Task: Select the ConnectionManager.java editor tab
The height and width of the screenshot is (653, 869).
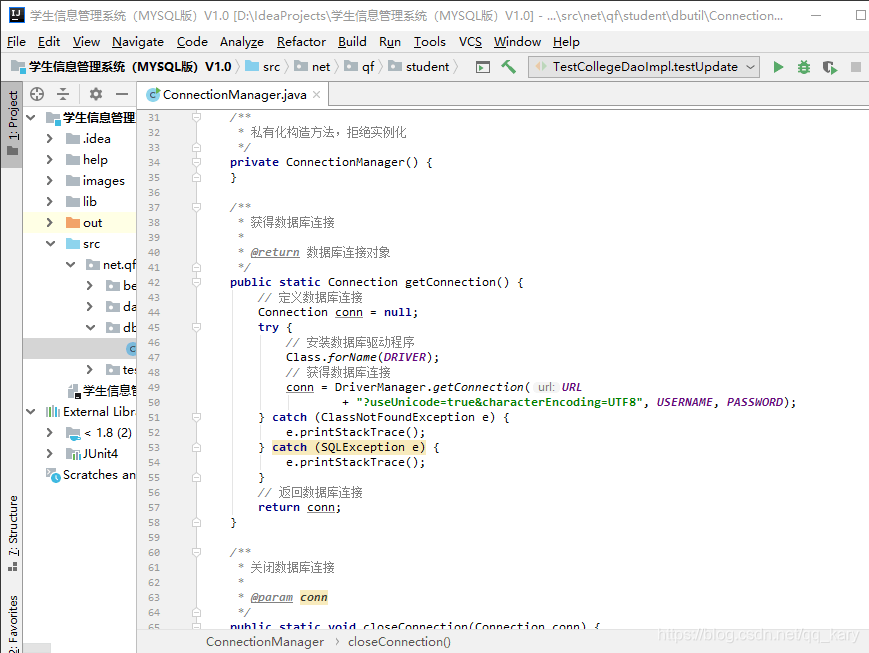Action: pyautogui.click(x=233, y=95)
